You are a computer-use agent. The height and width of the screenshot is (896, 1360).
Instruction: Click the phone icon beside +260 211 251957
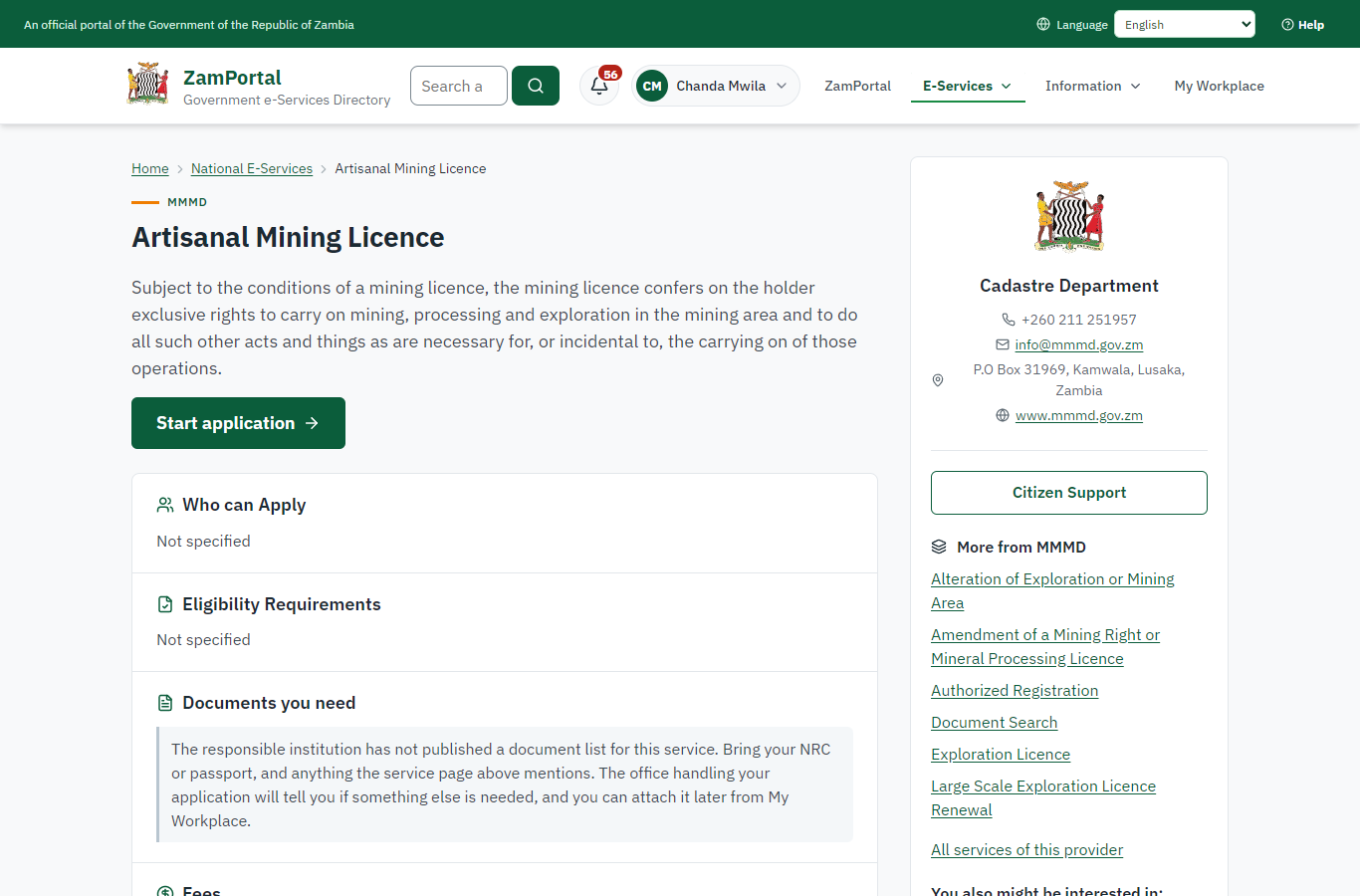[1009, 320]
